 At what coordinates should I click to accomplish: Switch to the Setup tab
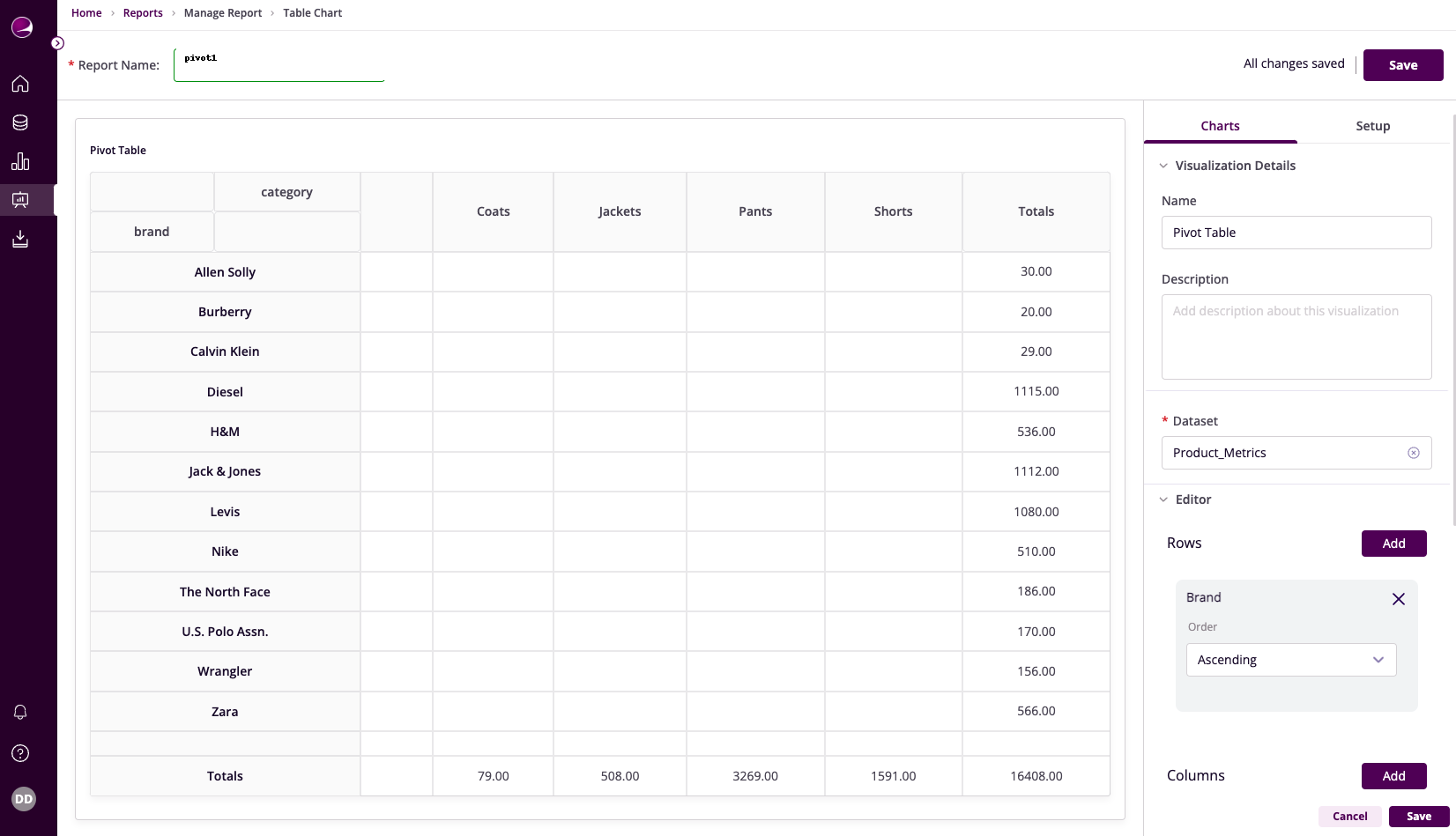pyautogui.click(x=1372, y=126)
